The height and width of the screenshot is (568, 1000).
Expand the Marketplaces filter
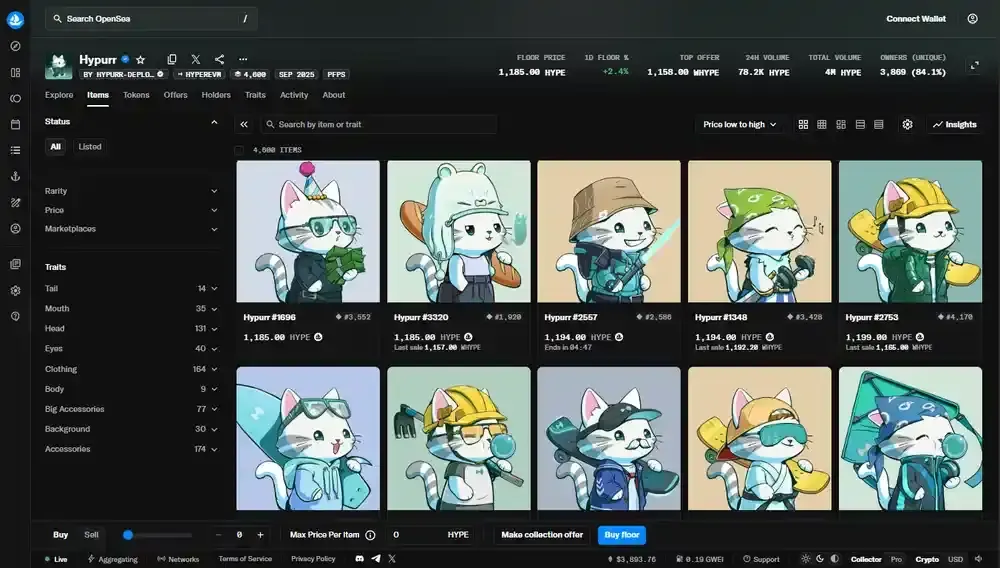click(x=131, y=229)
